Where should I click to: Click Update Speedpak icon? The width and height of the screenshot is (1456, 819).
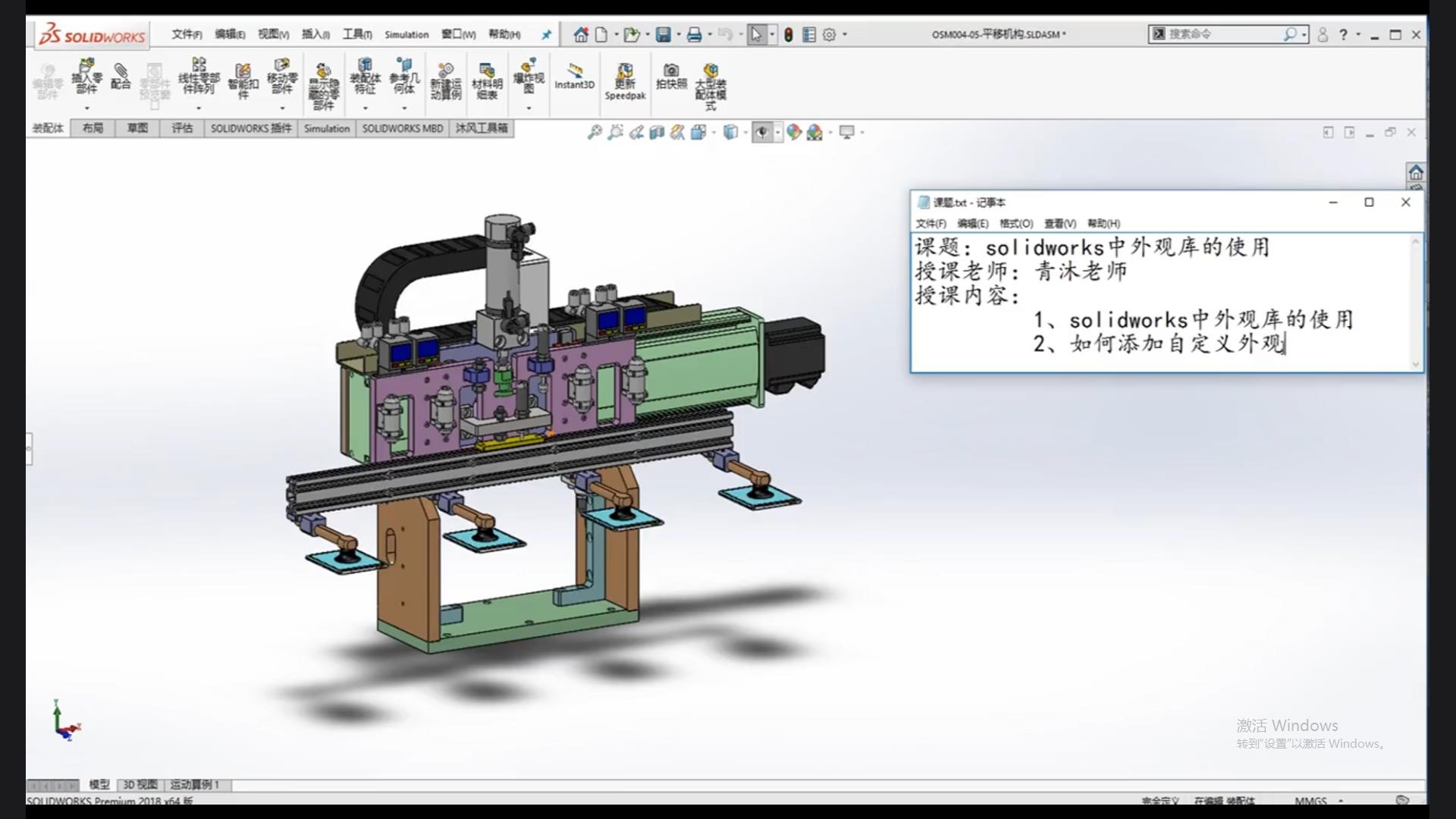pos(625,82)
